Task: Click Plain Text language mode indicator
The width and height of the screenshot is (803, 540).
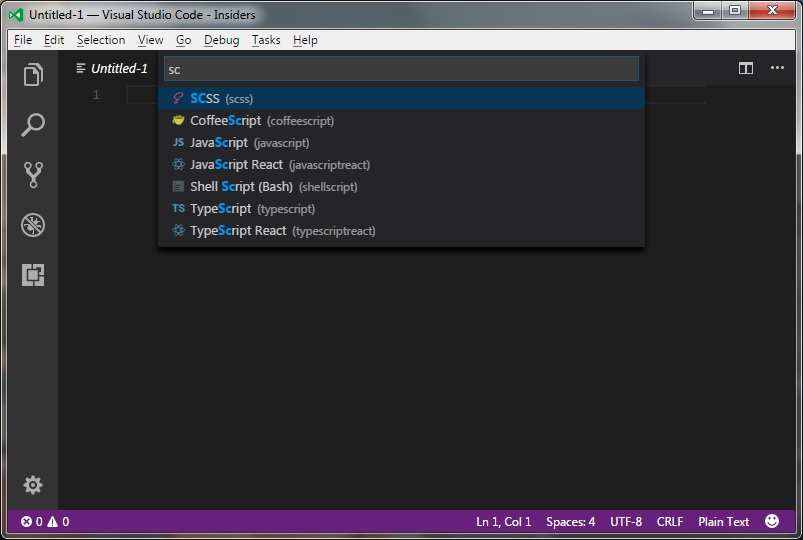Action: tap(723, 522)
